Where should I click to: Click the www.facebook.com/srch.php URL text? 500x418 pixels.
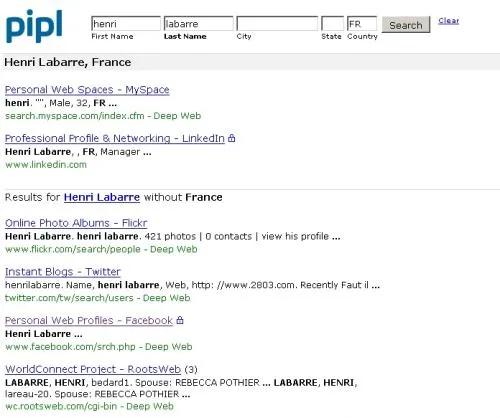pyautogui.click(x=70, y=347)
